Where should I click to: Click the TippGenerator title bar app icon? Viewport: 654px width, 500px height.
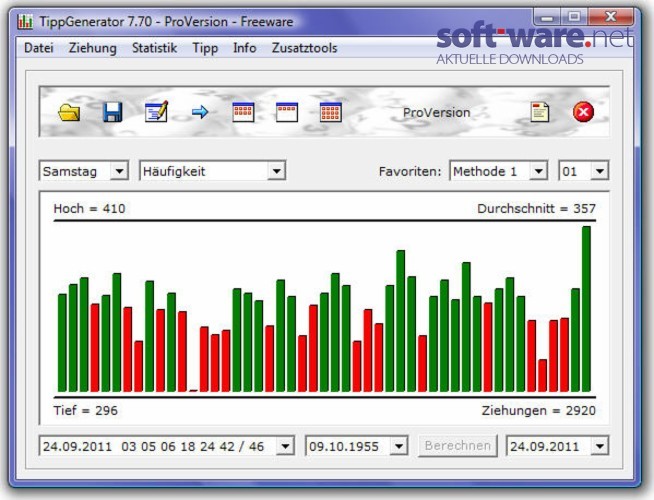coord(25,22)
